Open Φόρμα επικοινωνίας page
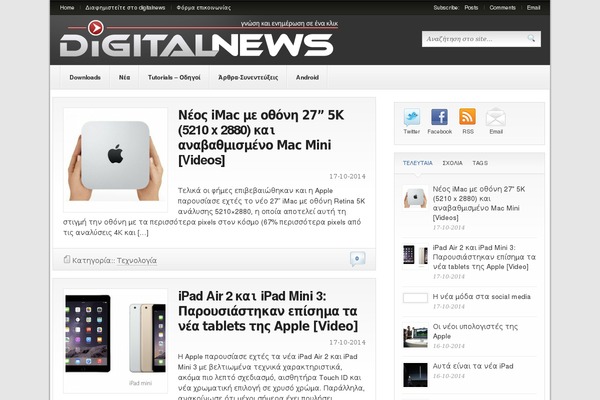The image size is (600, 400). 204,8
